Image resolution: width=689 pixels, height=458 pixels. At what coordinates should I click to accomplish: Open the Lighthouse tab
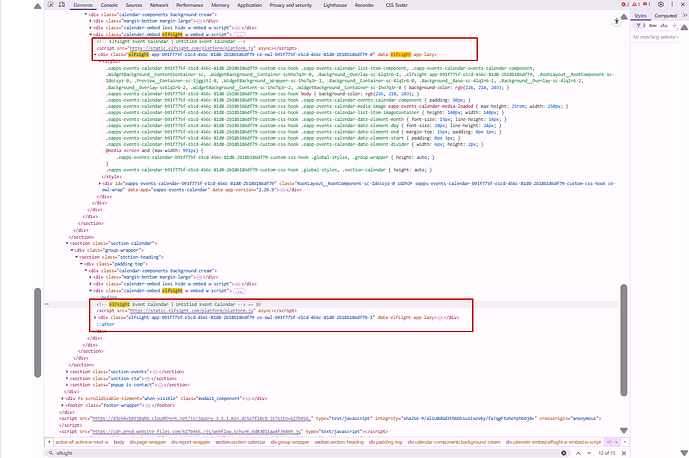[x=335, y=5]
